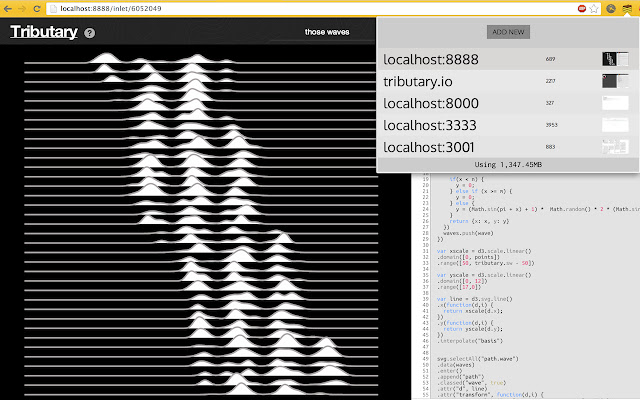Click the code line 'return {x: x, y: y}'
The width and height of the screenshot is (640, 400).
point(479,221)
